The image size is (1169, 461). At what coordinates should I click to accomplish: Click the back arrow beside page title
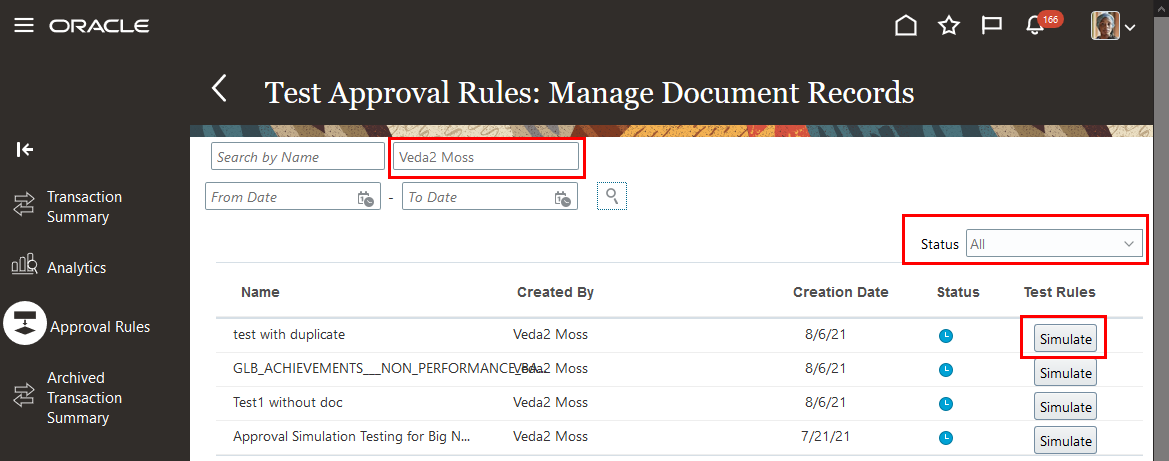click(x=220, y=89)
